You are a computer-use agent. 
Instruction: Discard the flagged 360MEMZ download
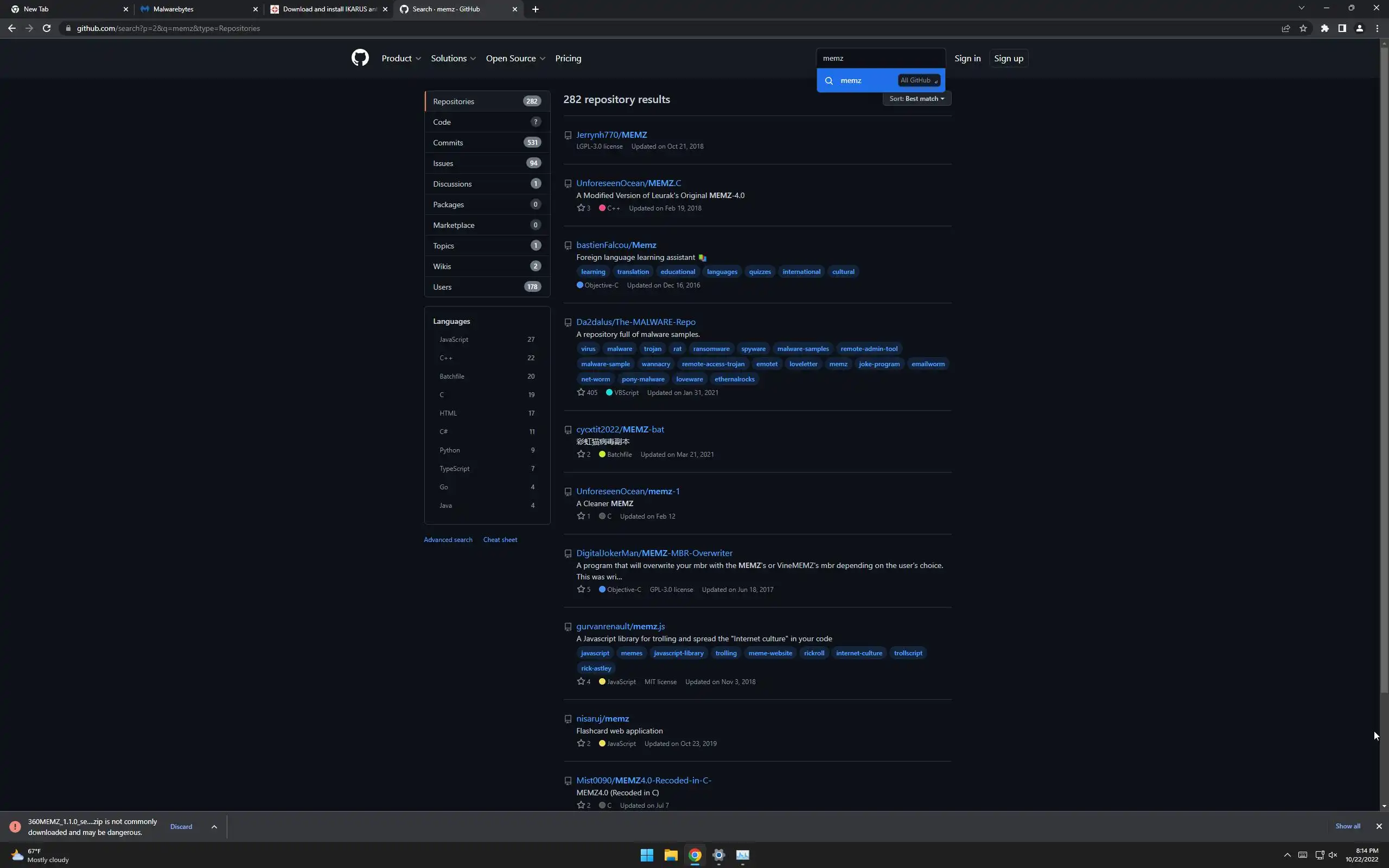(x=181, y=827)
